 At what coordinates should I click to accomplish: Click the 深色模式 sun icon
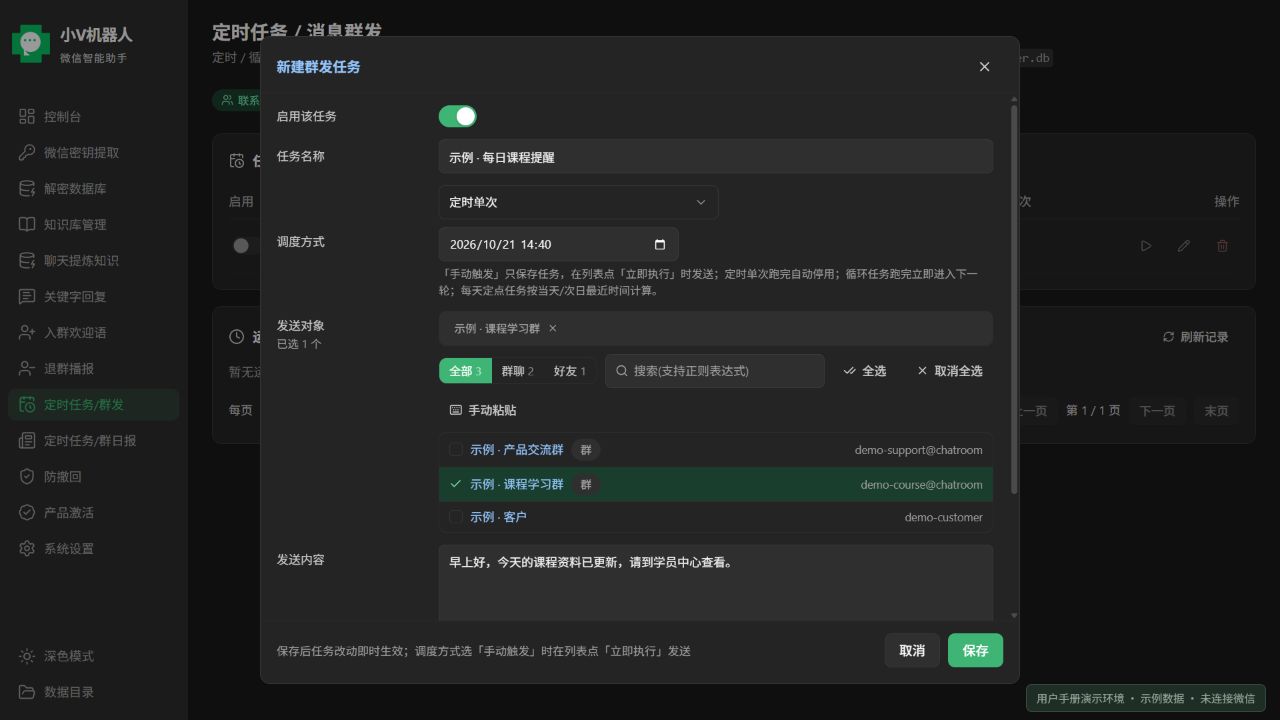[27, 656]
